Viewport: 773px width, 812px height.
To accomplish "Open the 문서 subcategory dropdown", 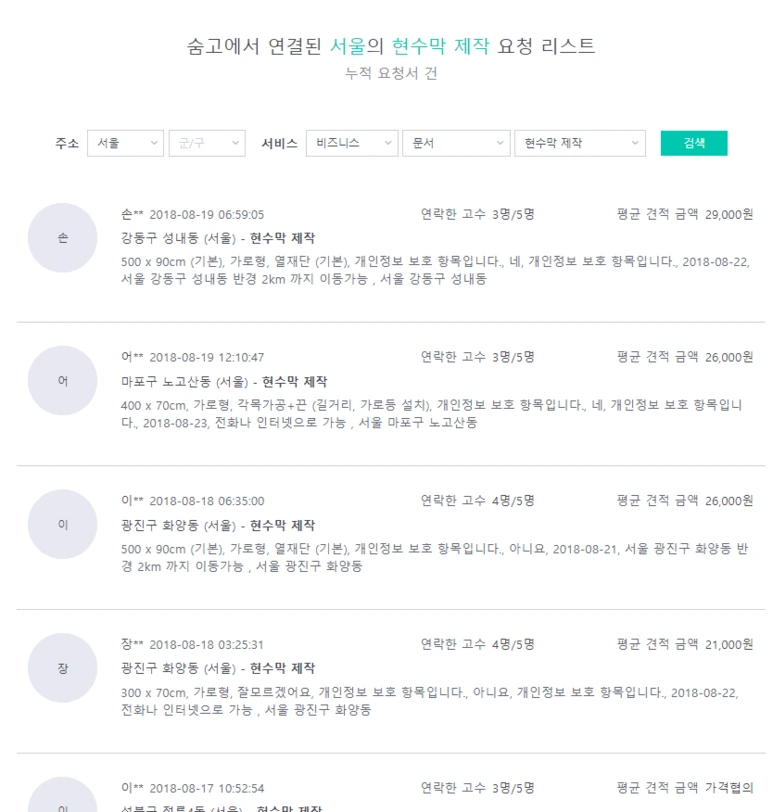I will click(455, 144).
